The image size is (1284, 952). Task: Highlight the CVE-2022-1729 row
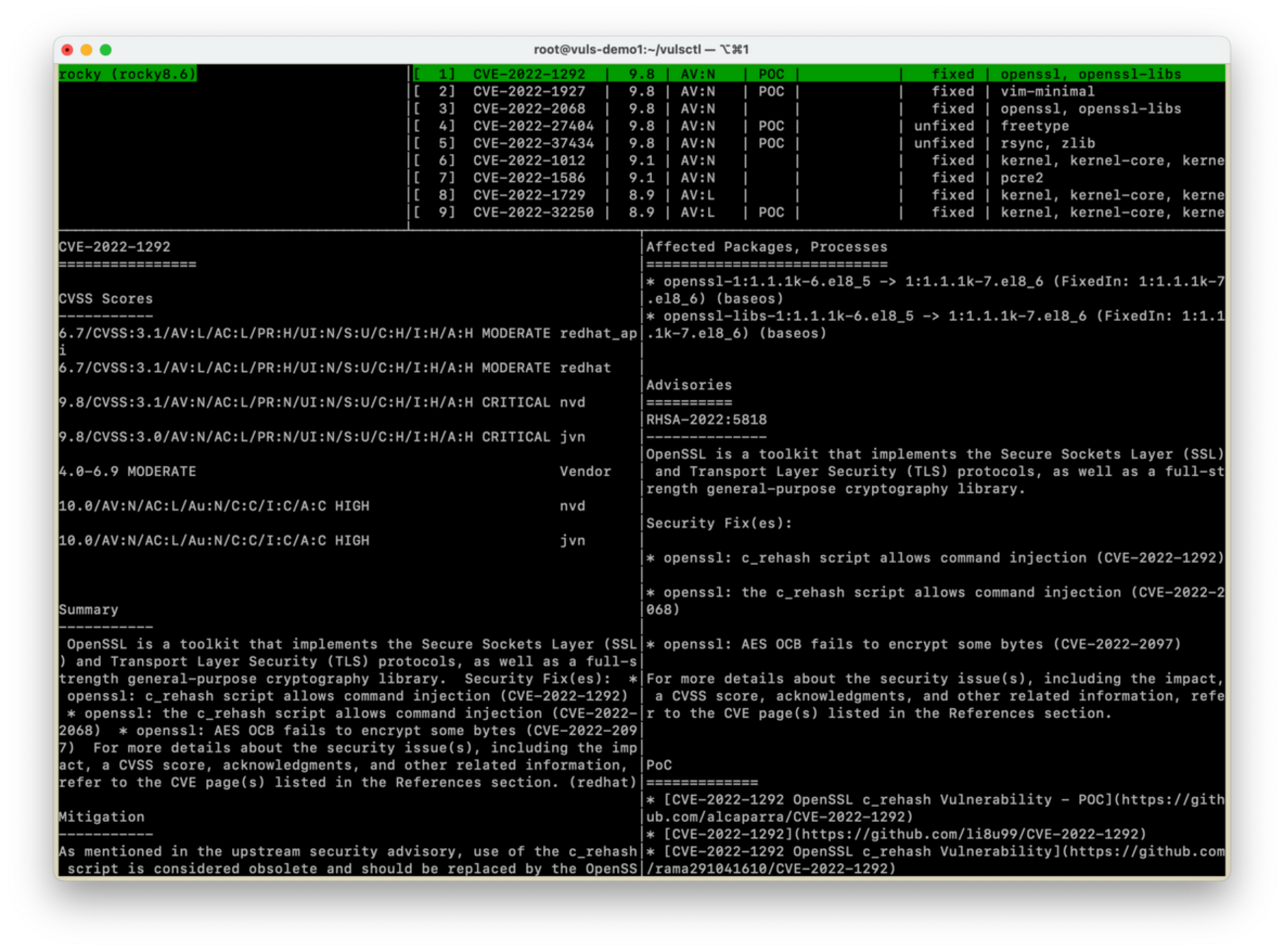coord(528,196)
